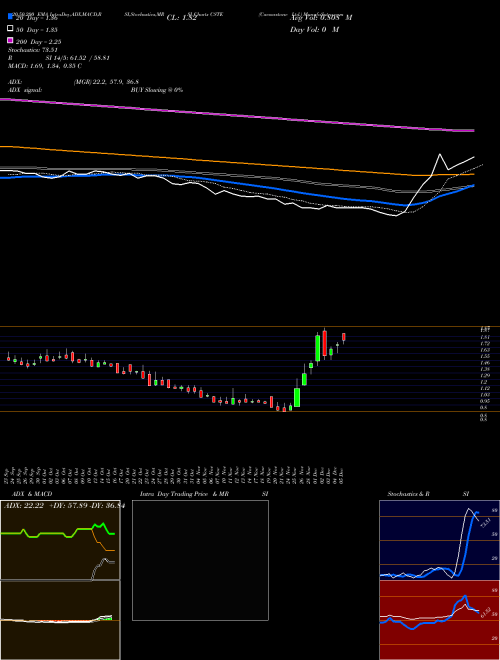This screenshot has width=500, height=660.
Task: Click the last red candlestick on the right
Action: pos(344,338)
